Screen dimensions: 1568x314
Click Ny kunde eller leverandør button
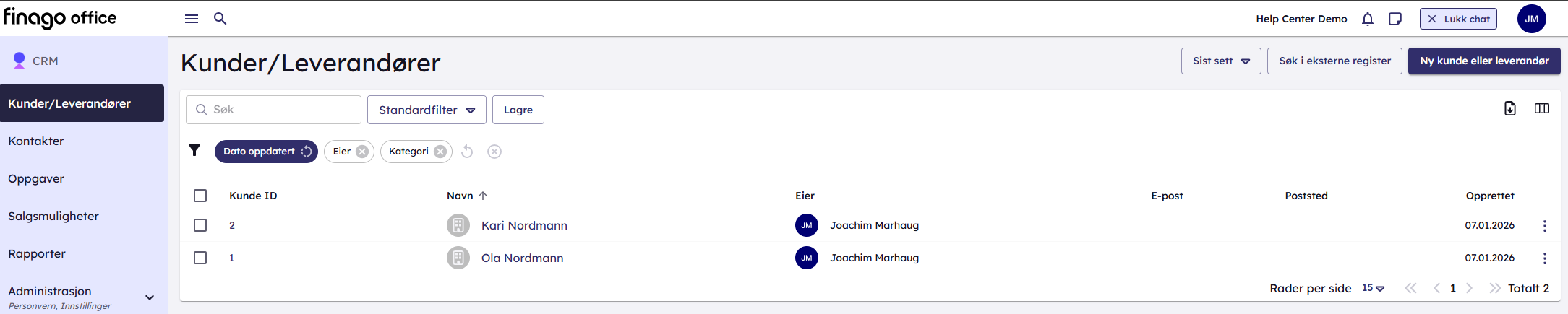tap(1483, 61)
